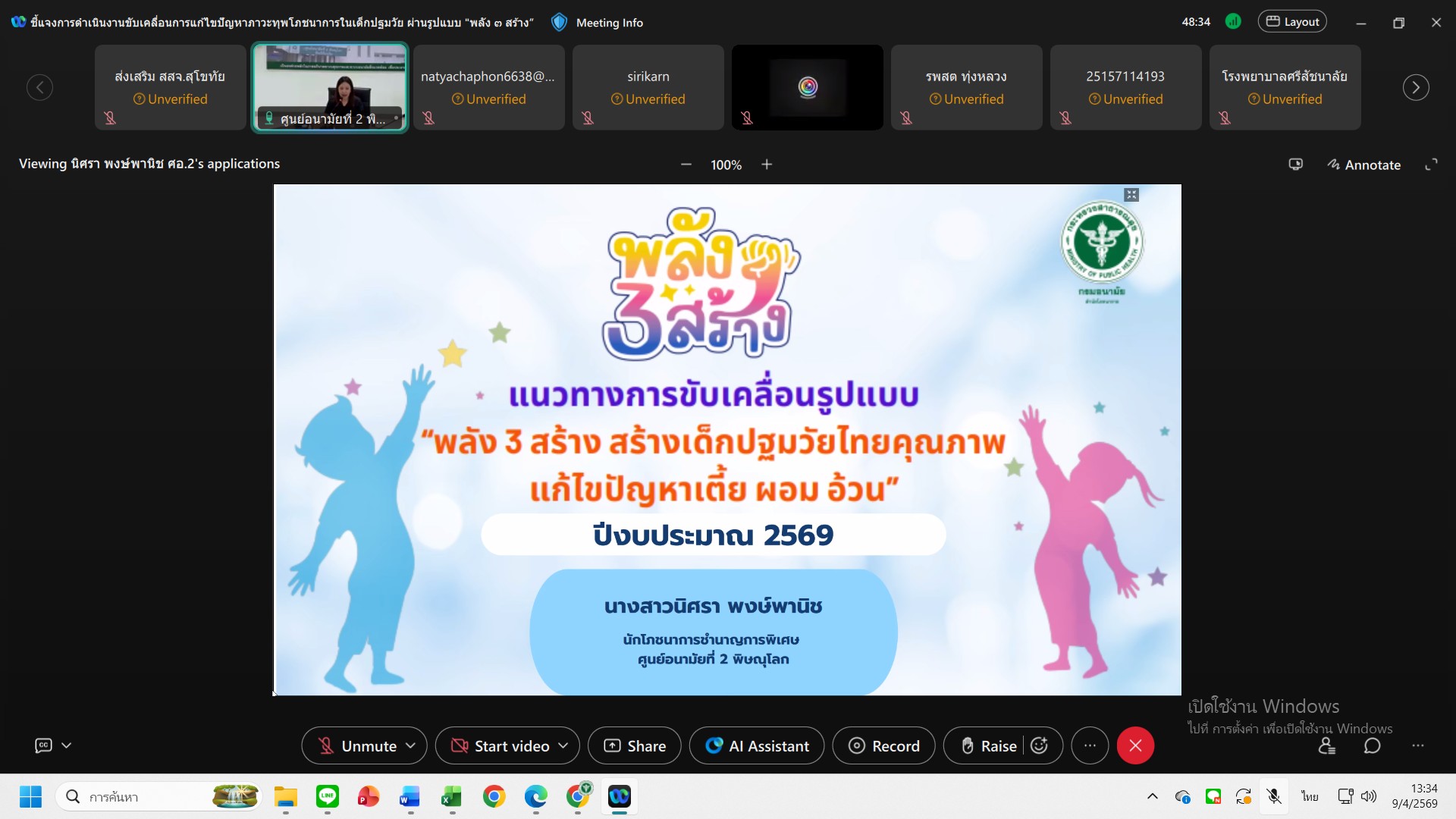
Task: Open the closed captions dropdown arrow
Action: [67, 745]
